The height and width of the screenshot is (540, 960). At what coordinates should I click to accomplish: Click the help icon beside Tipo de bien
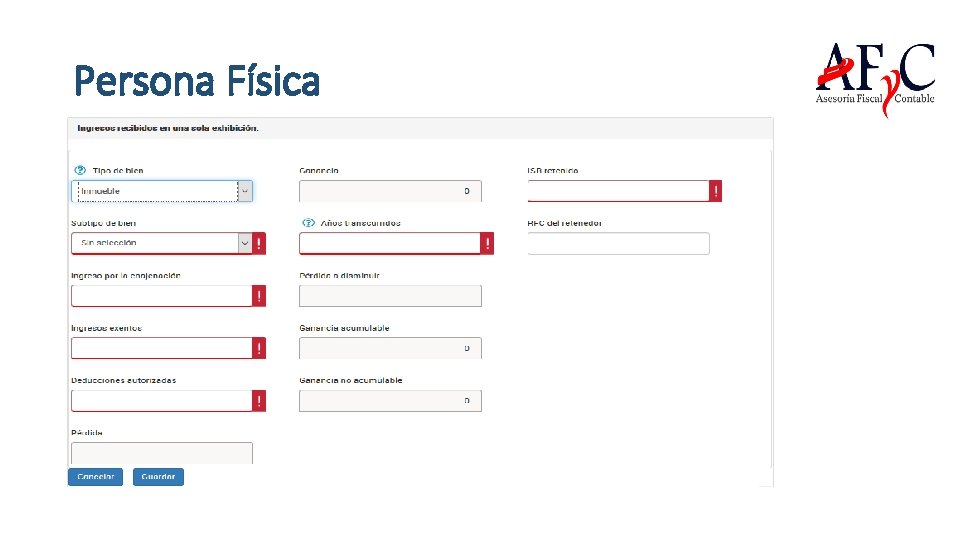pyautogui.click(x=80, y=171)
